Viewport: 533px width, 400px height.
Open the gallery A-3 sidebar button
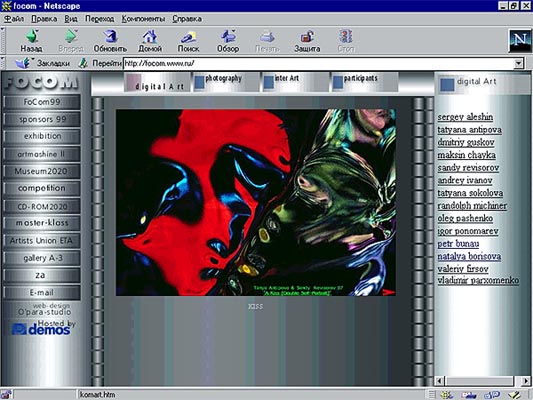pyautogui.click(x=42, y=258)
